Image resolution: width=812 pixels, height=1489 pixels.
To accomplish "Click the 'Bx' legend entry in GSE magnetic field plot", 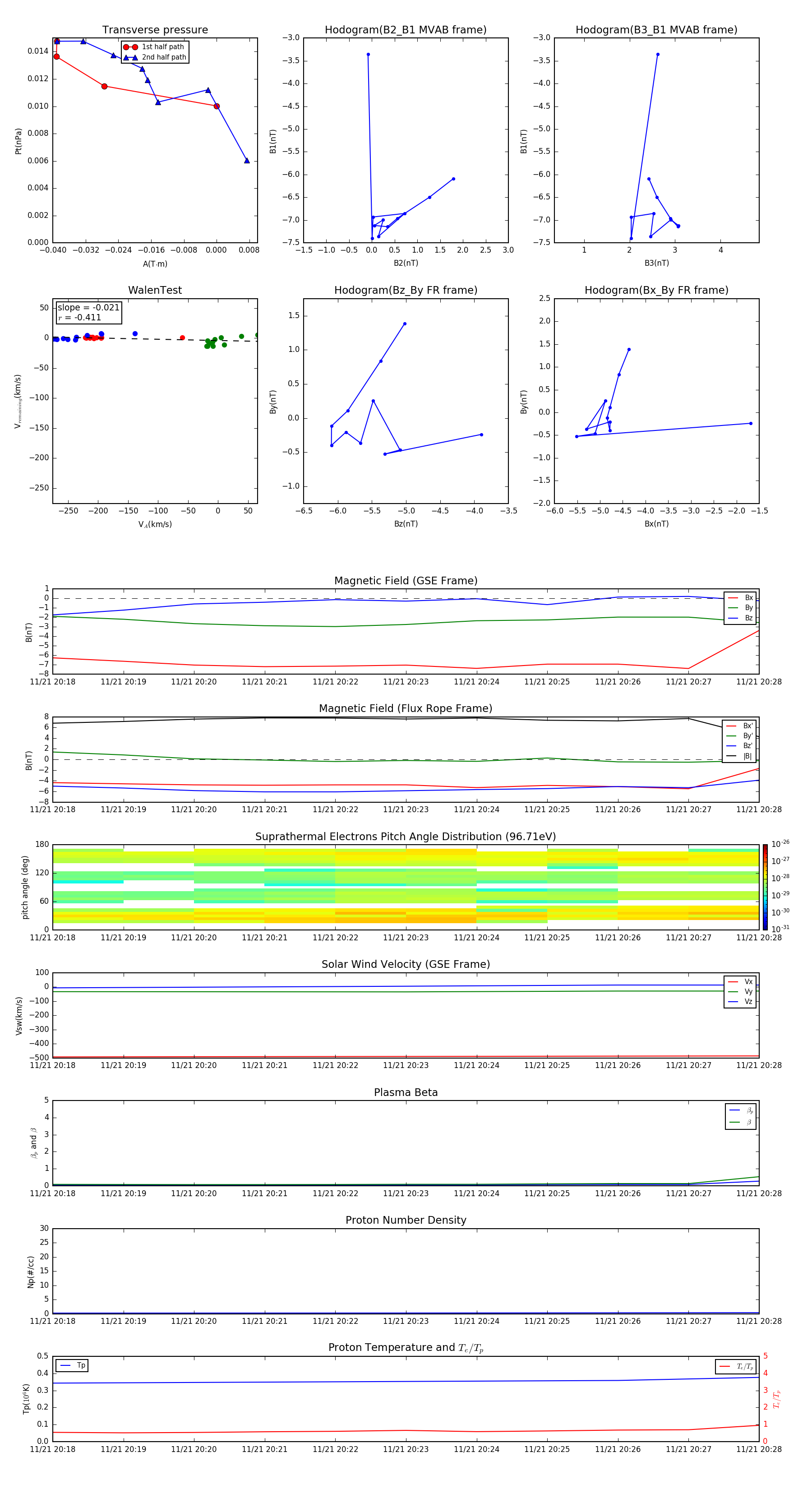I will [x=740, y=598].
